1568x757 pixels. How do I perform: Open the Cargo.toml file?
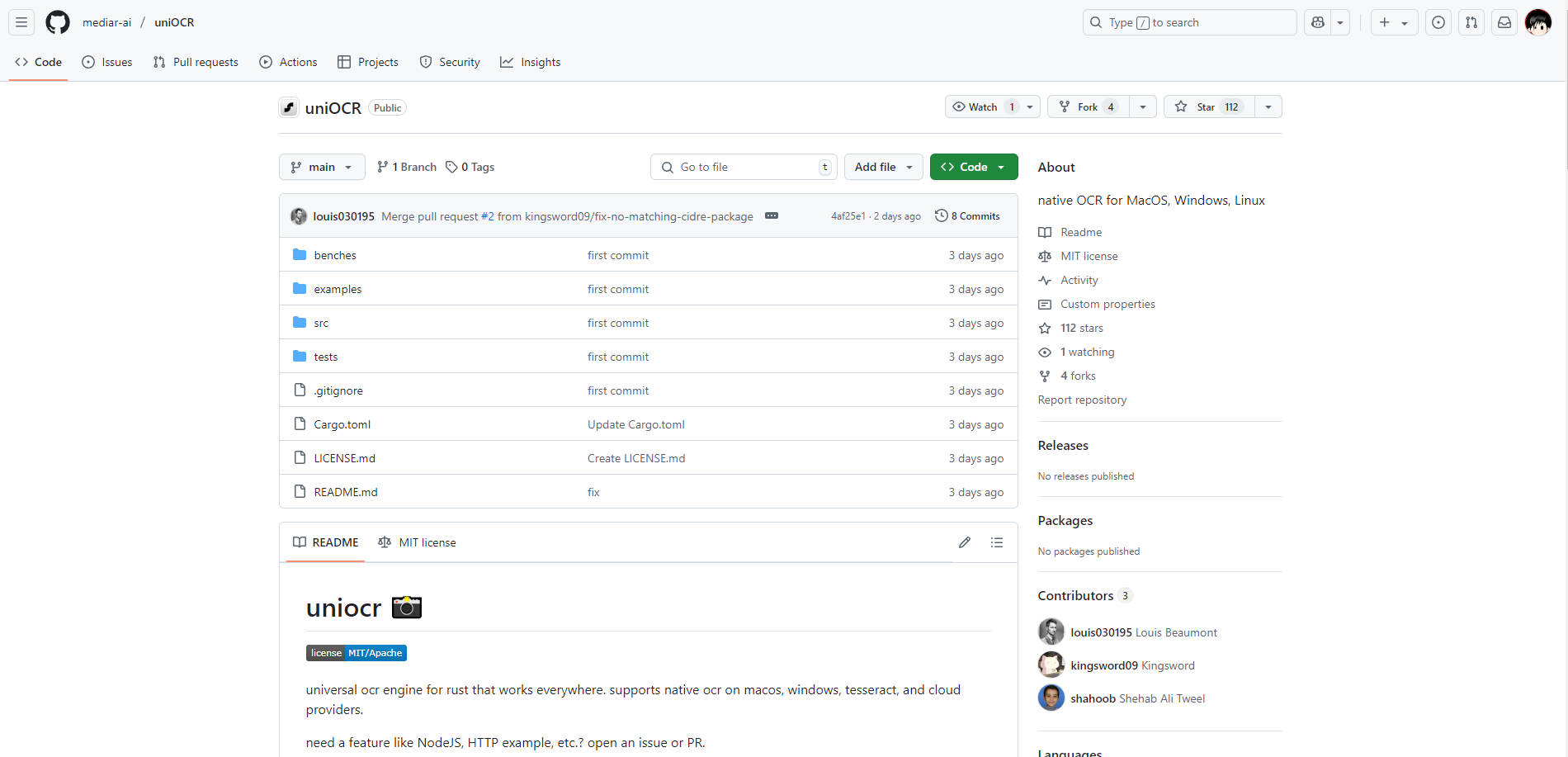pos(342,424)
